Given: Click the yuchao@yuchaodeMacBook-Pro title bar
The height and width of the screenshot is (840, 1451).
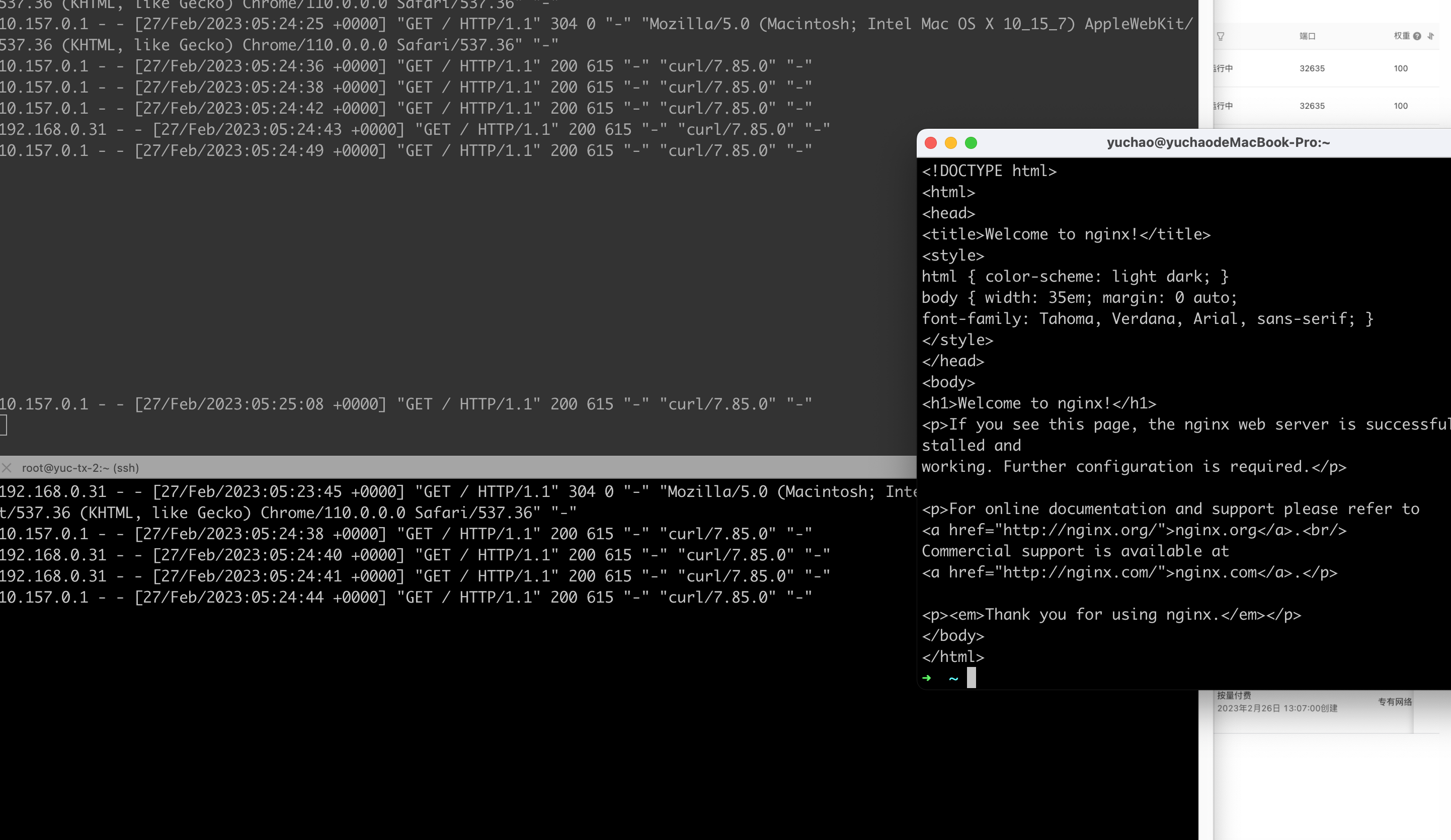Looking at the screenshot, I should [x=1218, y=143].
